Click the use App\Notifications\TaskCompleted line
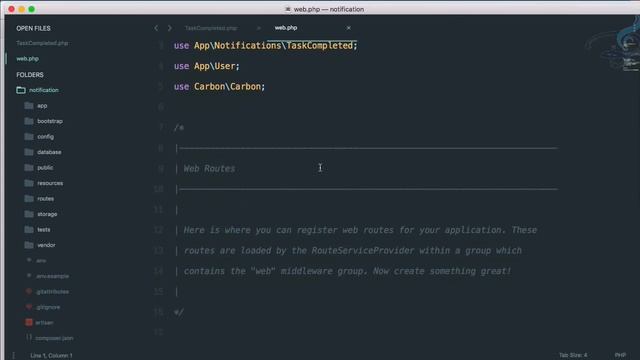The image size is (640, 360). click(265, 46)
